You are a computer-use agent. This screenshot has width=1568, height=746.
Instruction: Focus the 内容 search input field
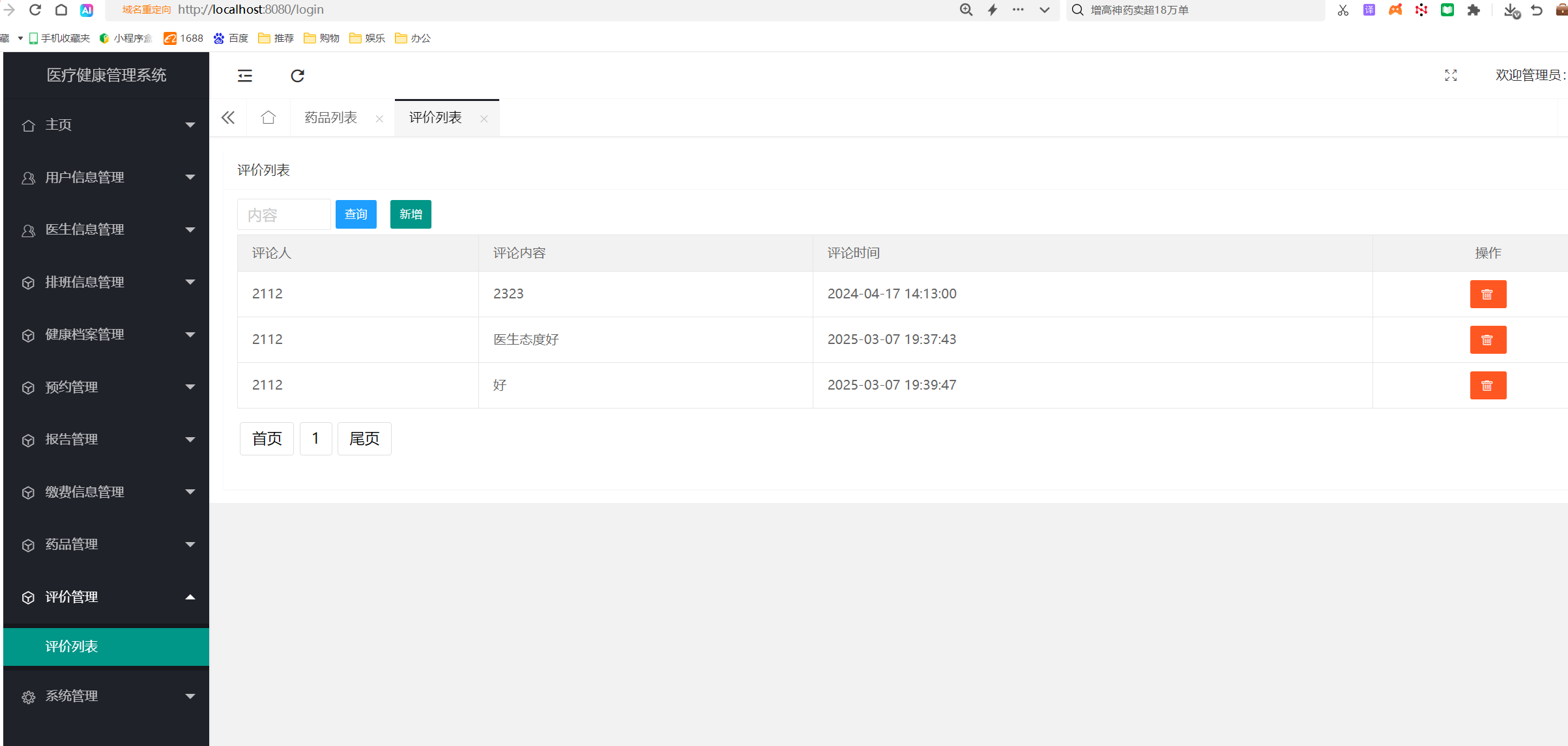click(283, 214)
